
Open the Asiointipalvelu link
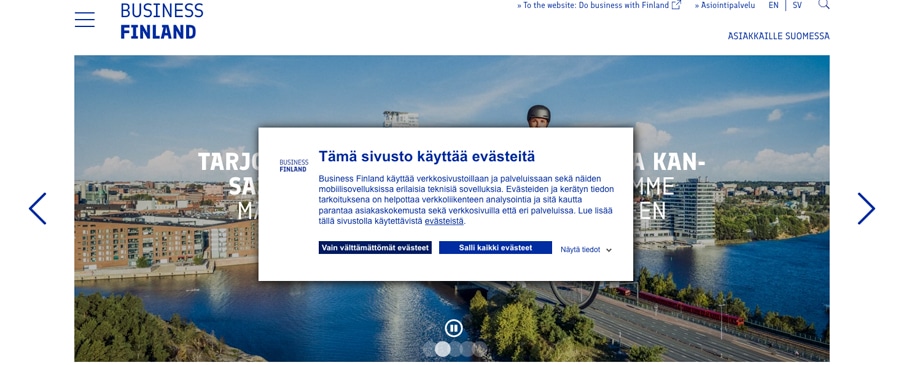point(725,5)
